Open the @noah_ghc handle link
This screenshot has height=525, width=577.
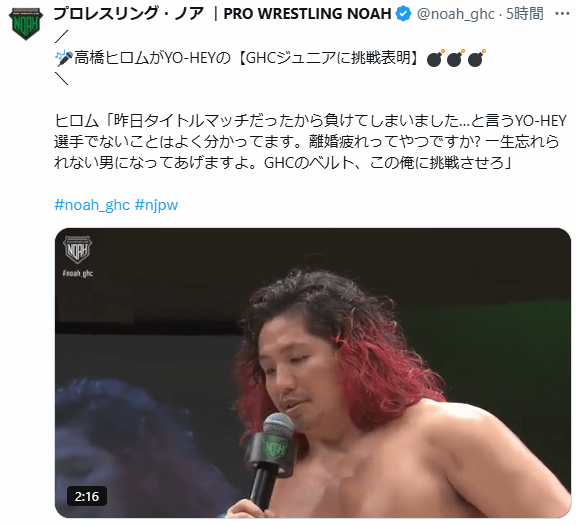point(456,14)
